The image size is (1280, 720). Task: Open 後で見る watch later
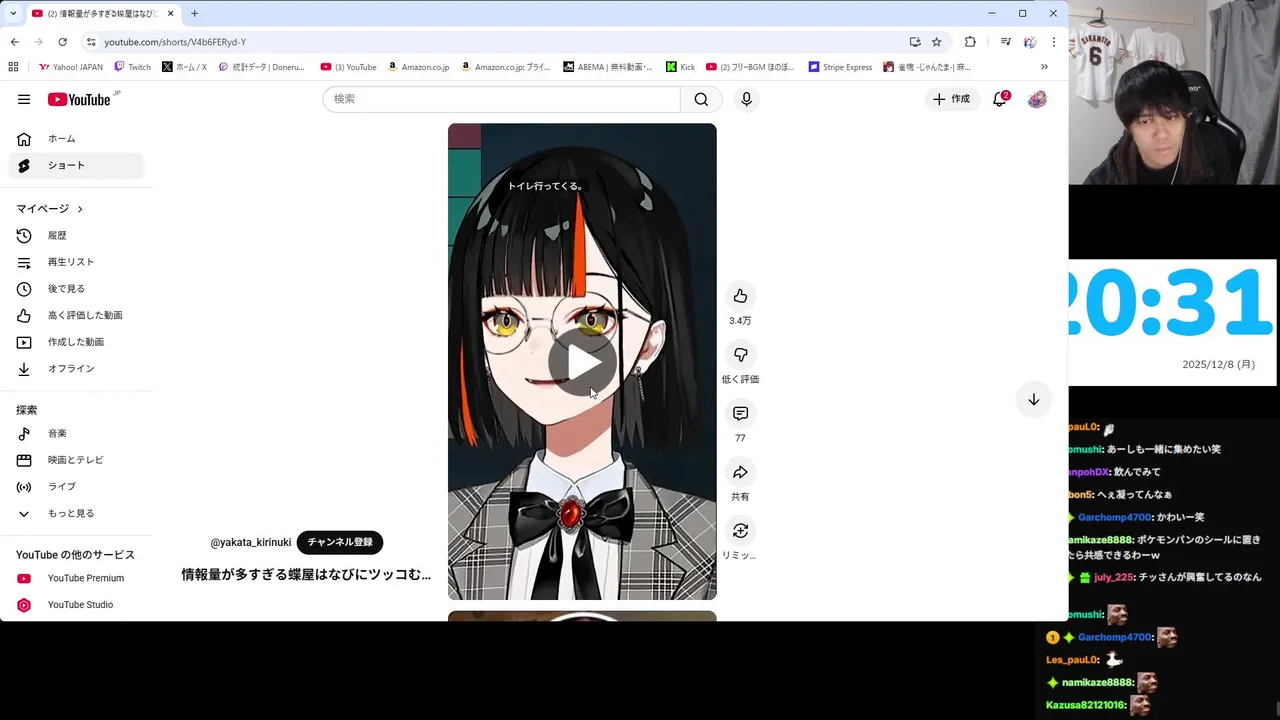click(76, 289)
